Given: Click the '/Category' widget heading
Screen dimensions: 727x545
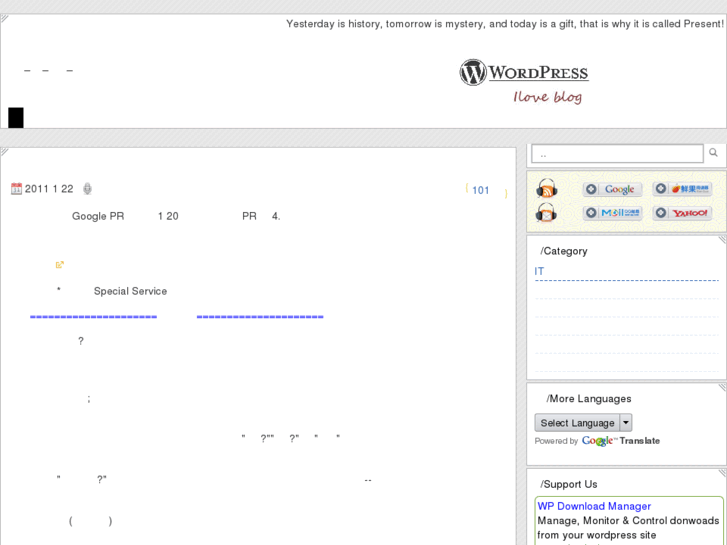Looking at the screenshot, I should 564,251.
